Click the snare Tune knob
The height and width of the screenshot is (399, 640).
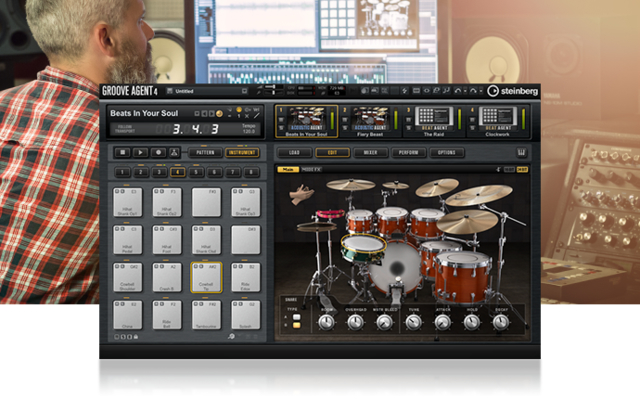click(x=413, y=323)
